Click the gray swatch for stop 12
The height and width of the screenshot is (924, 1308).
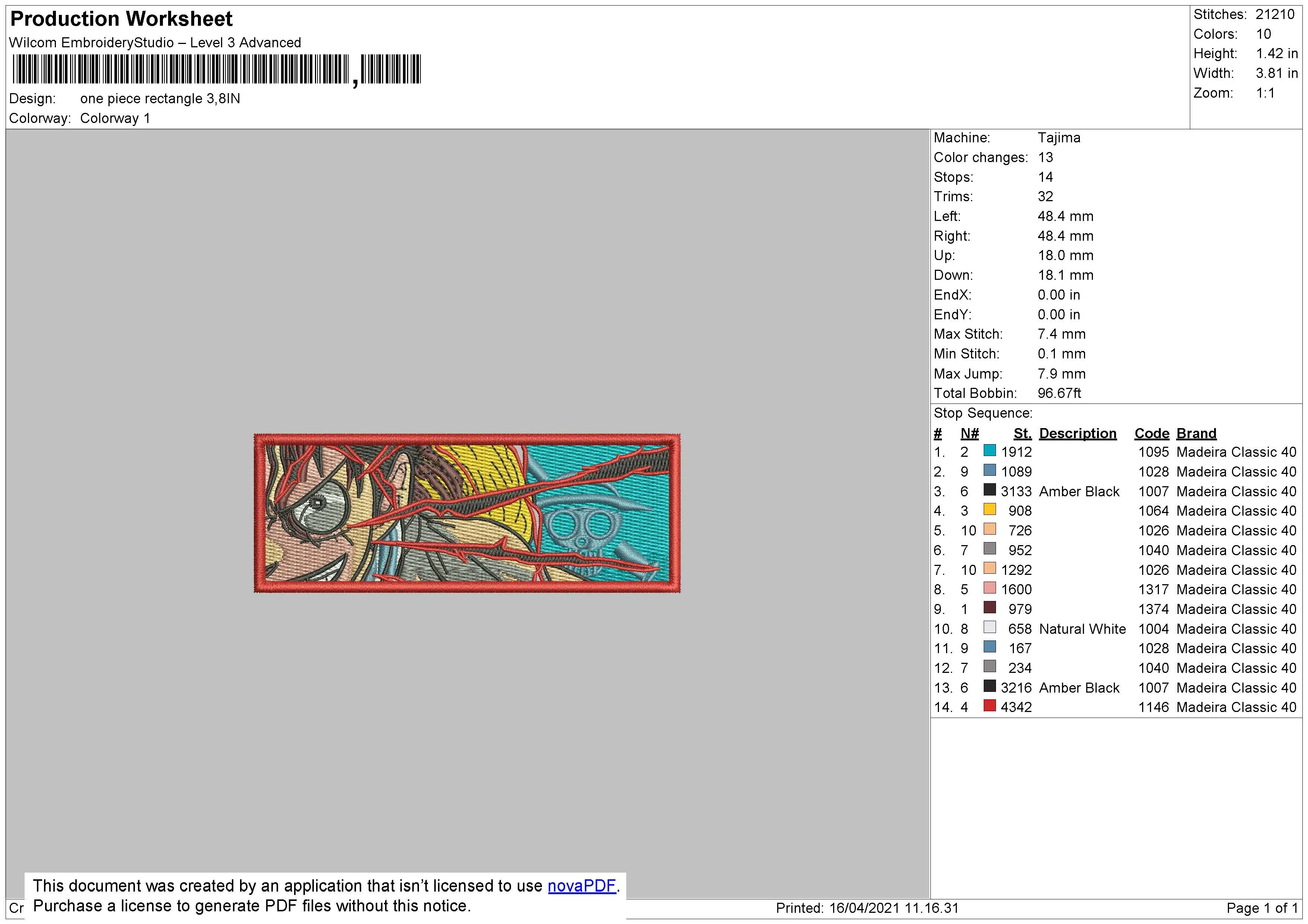click(x=990, y=667)
